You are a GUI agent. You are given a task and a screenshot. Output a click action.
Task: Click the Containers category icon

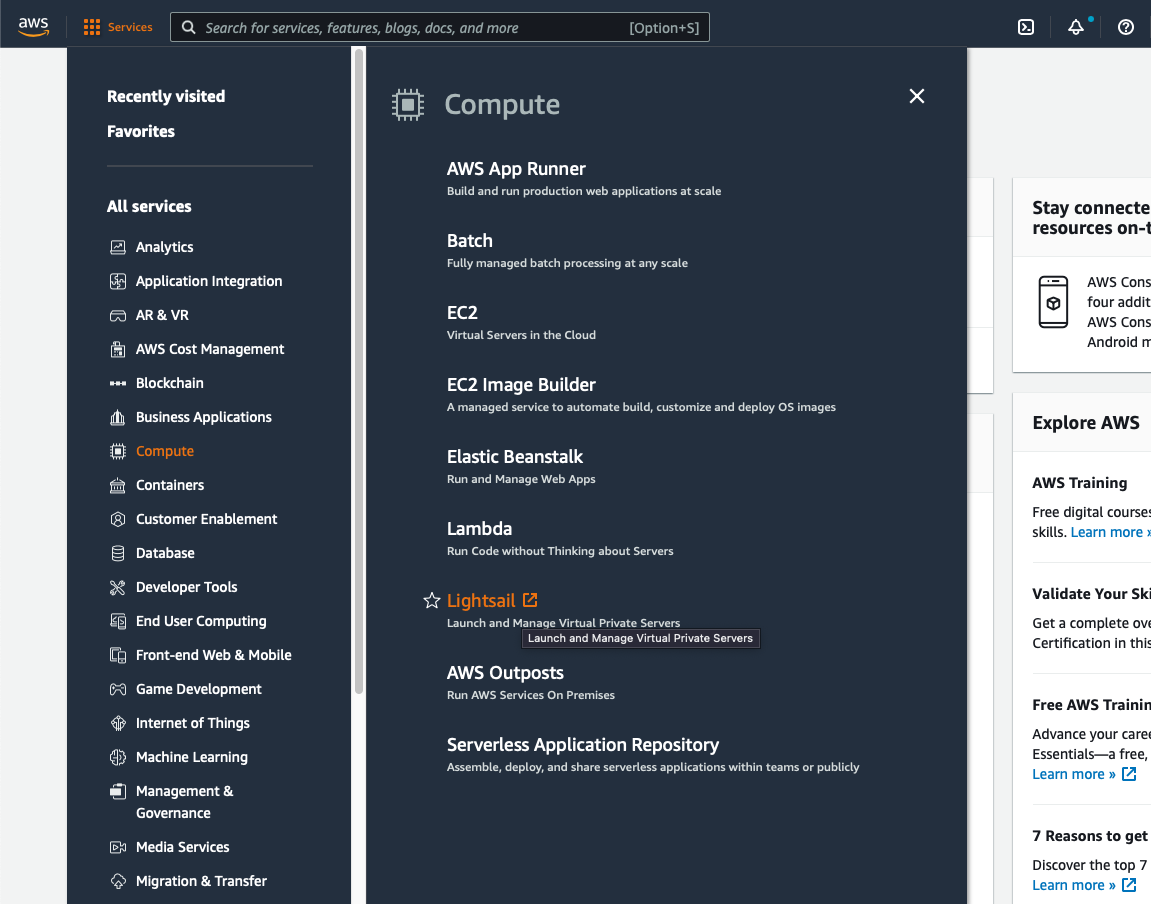117,485
